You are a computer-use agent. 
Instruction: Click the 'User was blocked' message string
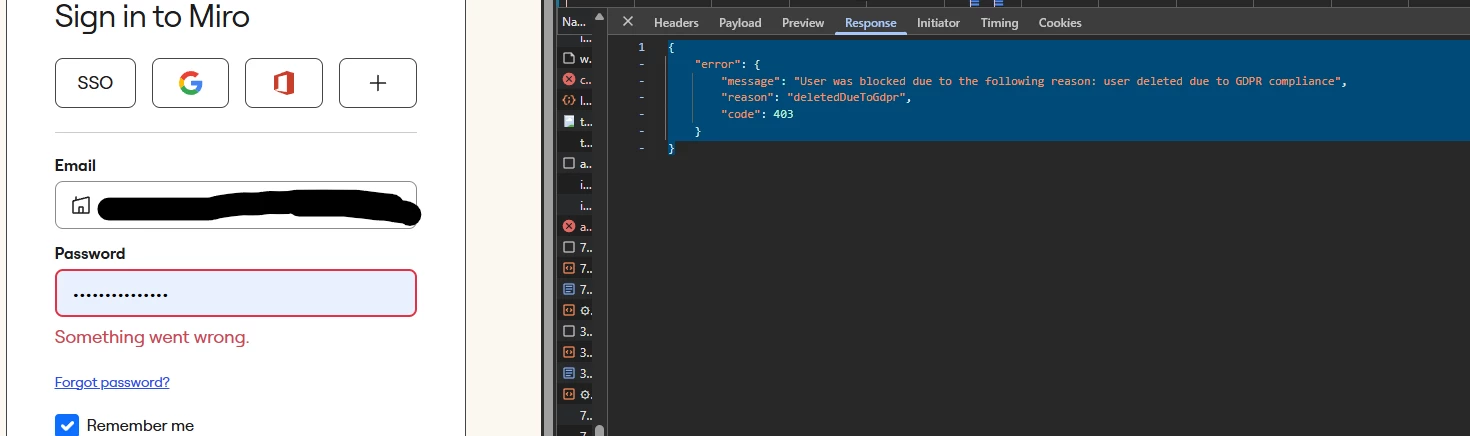(x=1067, y=81)
